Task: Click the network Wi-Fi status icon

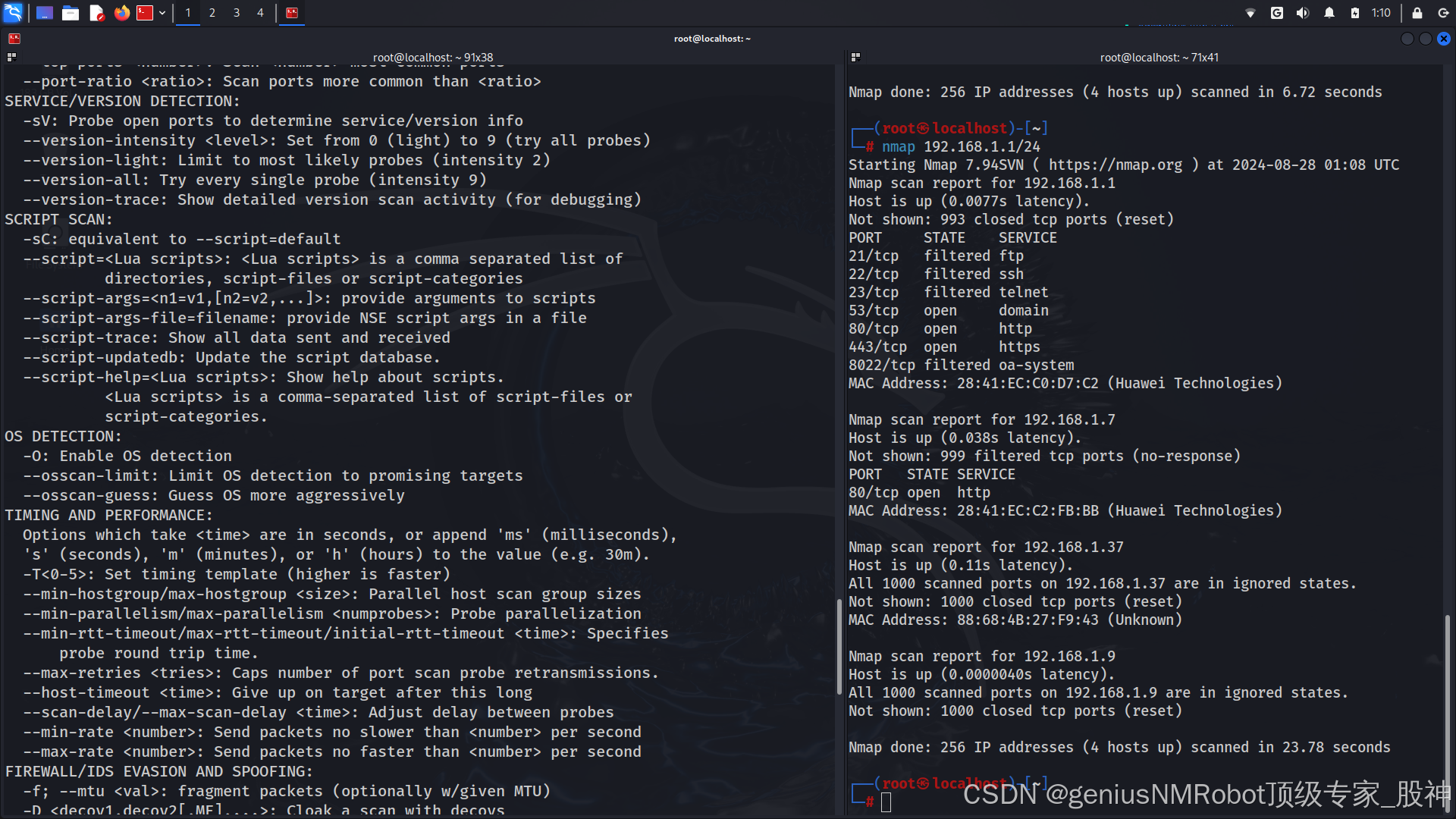Action: coord(1250,13)
